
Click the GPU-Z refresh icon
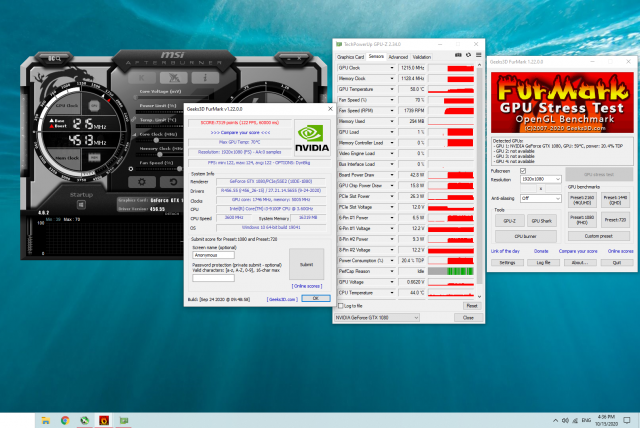pos(468,55)
